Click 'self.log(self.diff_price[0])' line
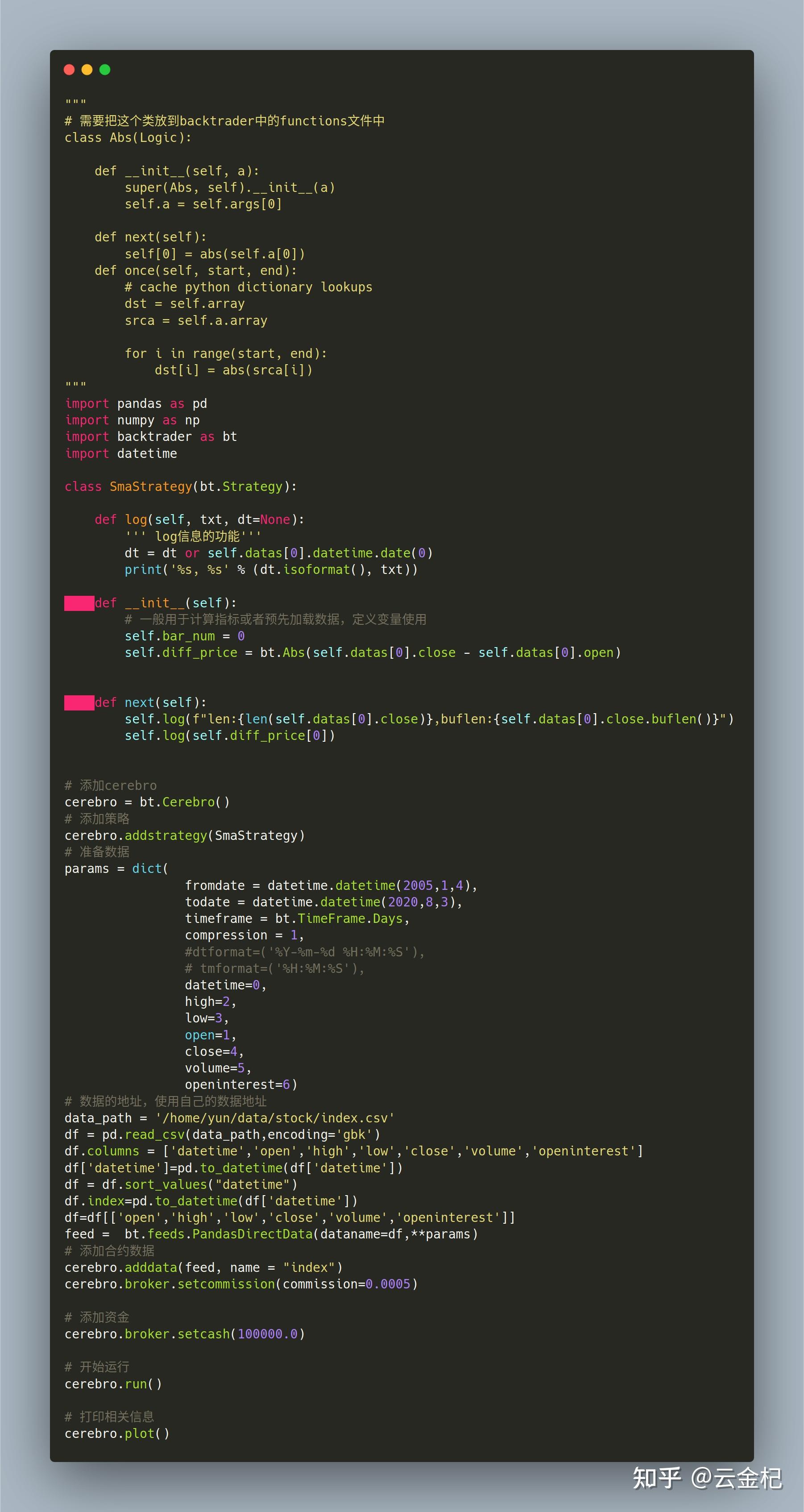The height and width of the screenshot is (1512, 804). tap(230, 735)
